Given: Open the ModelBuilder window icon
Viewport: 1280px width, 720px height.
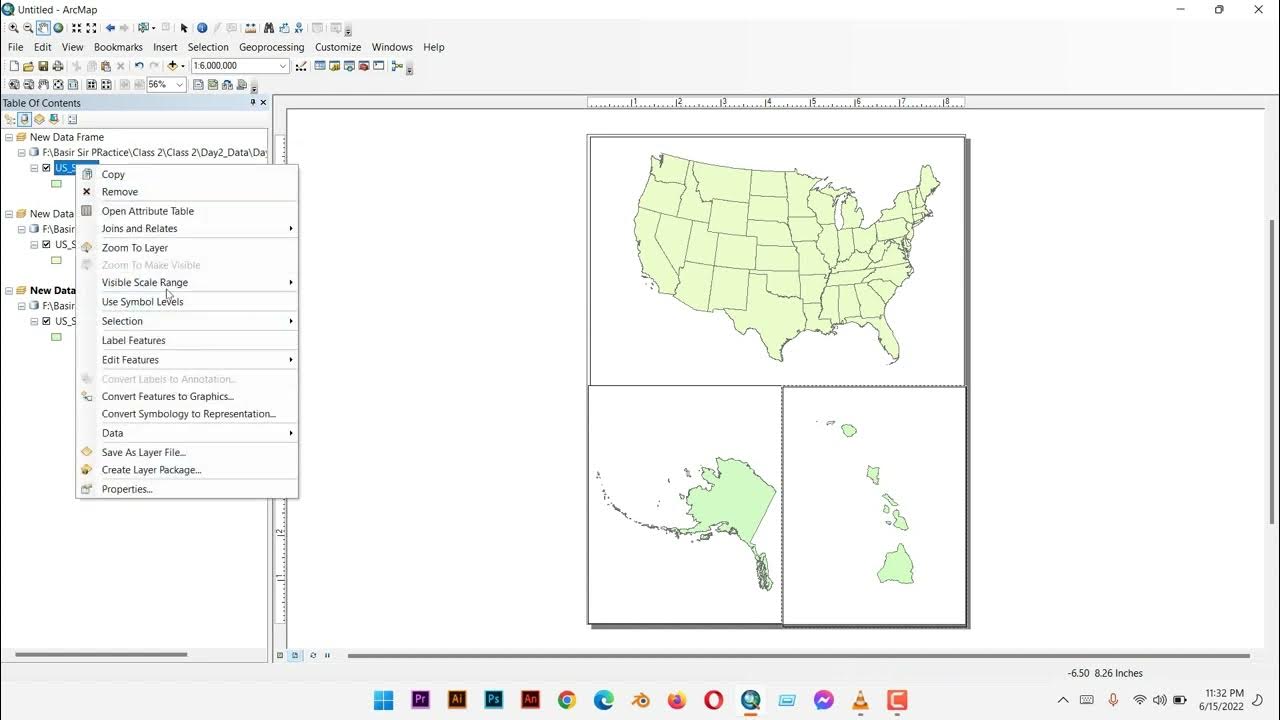Looking at the screenshot, I should click(x=397, y=66).
